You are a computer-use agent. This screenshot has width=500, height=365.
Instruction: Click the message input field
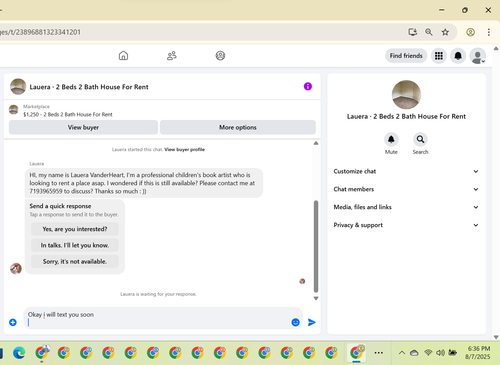coord(163,318)
